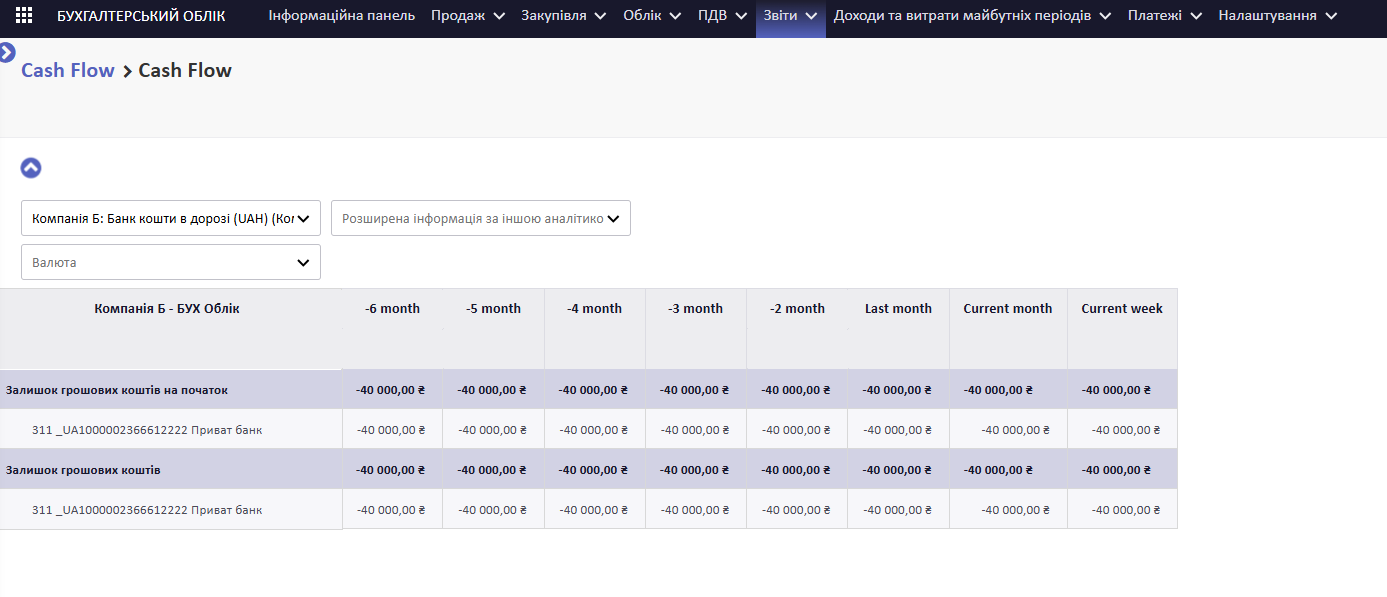Open Доходи та витрати майбутніх періодів menu

tap(973, 16)
